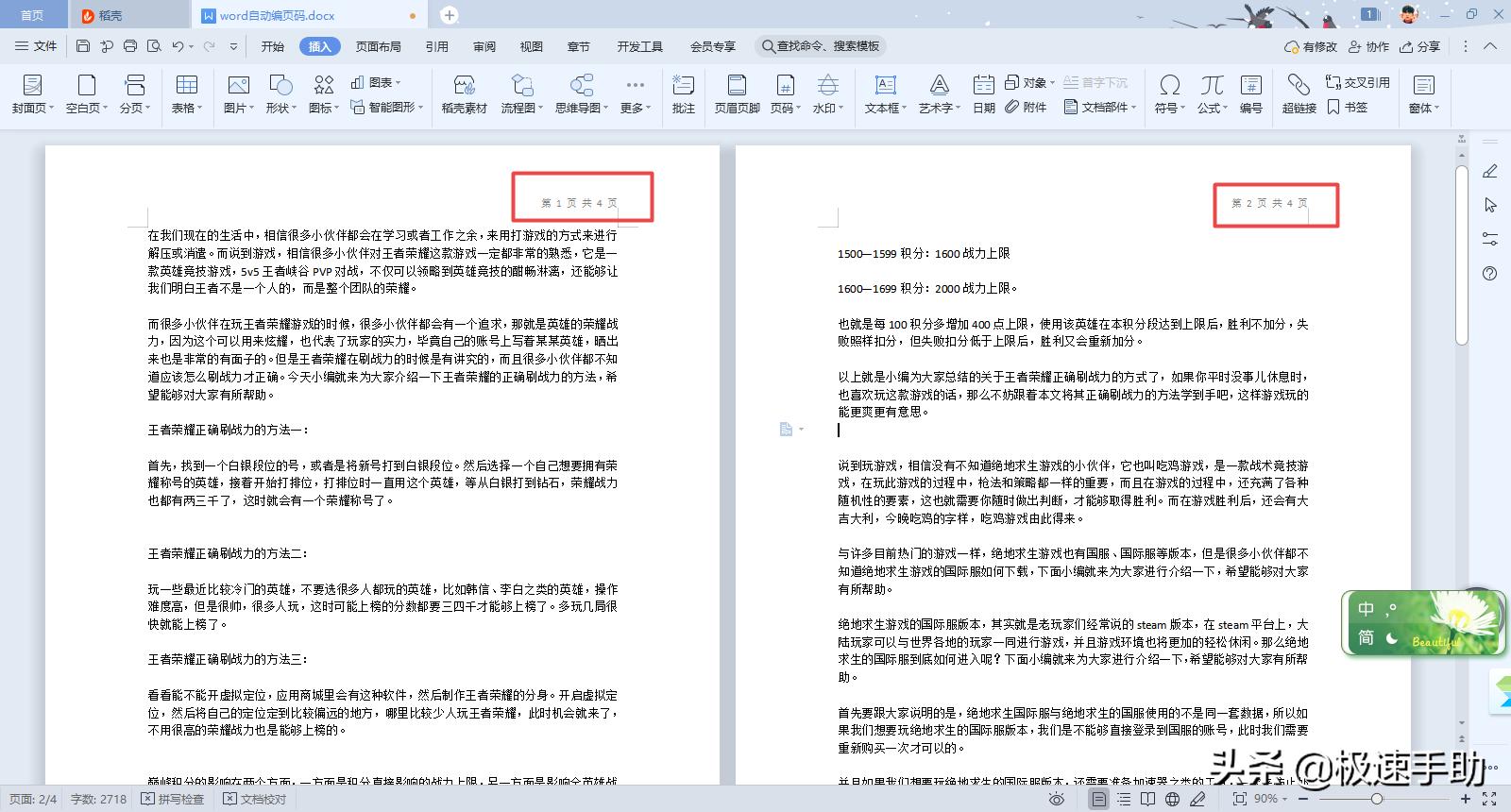Insert a cover page (封面页)
The width and height of the screenshot is (1511, 812).
coord(32,94)
